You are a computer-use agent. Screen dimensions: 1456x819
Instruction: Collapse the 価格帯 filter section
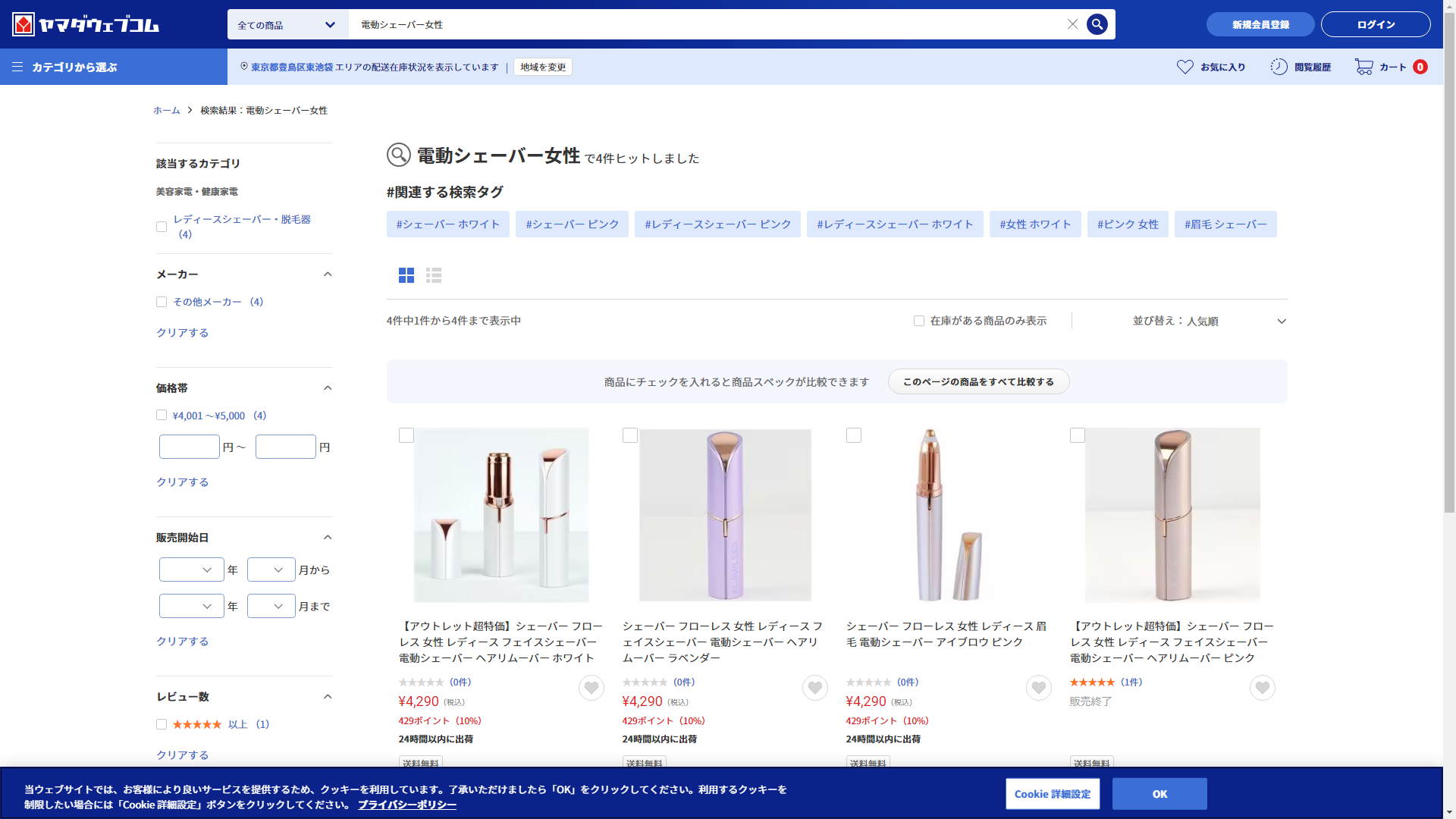tap(328, 388)
